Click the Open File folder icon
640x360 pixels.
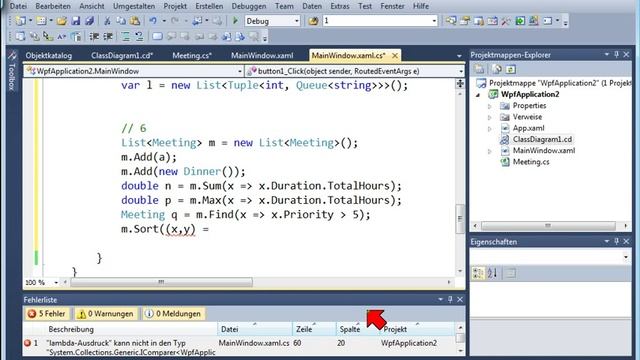click(62, 21)
